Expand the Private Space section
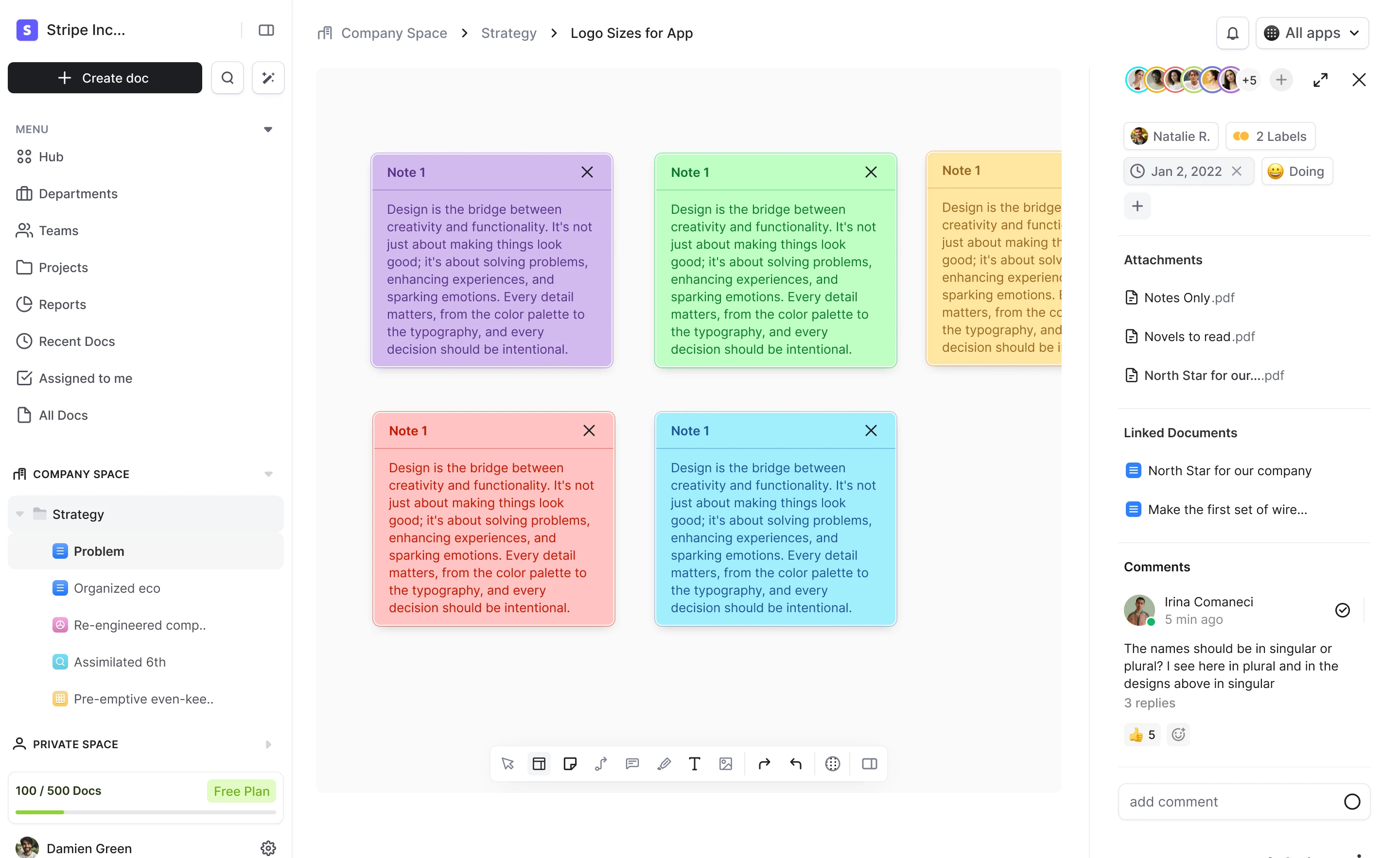The height and width of the screenshot is (858, 1400). 268,744
